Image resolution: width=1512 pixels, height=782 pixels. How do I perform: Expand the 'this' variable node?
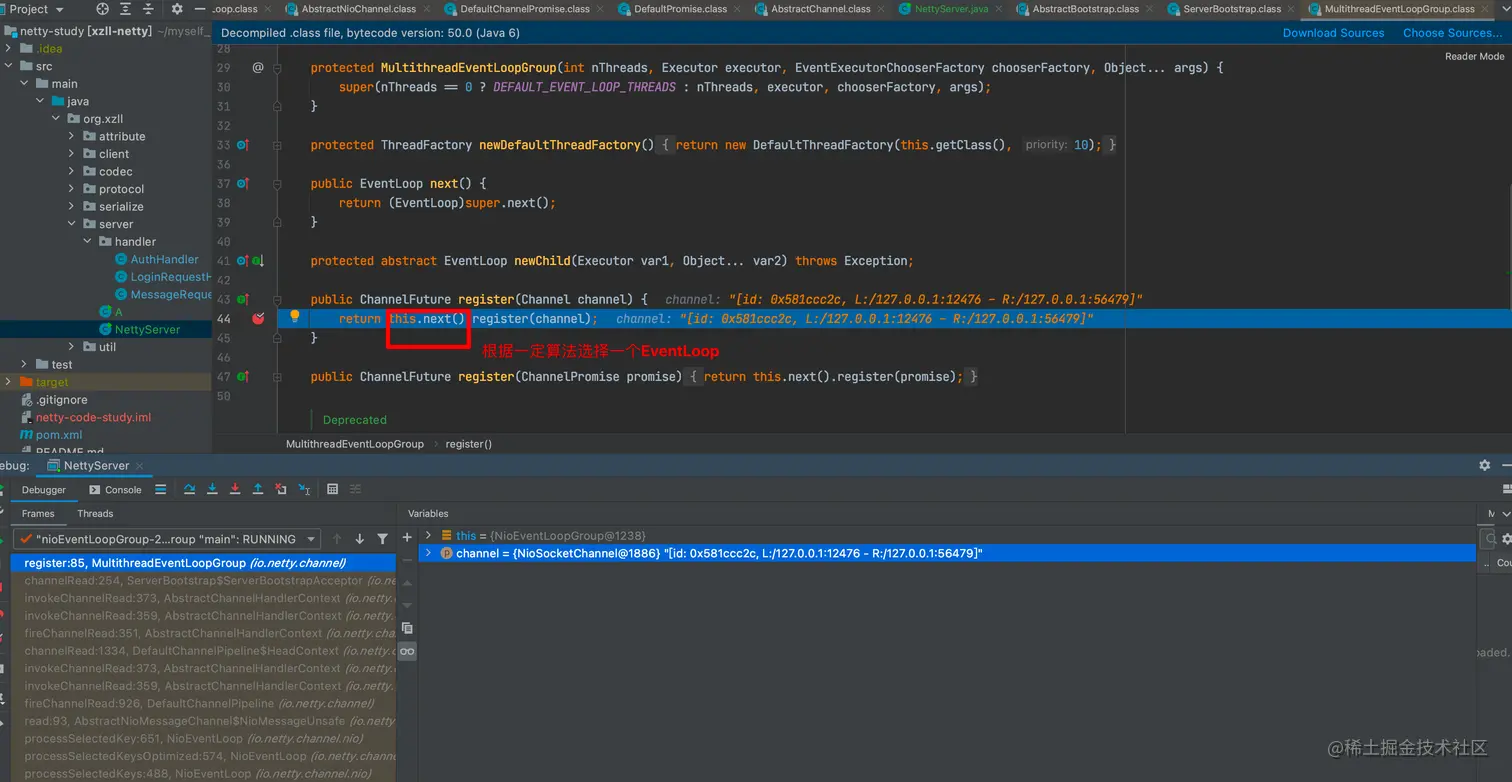click(x=428, y=535)
